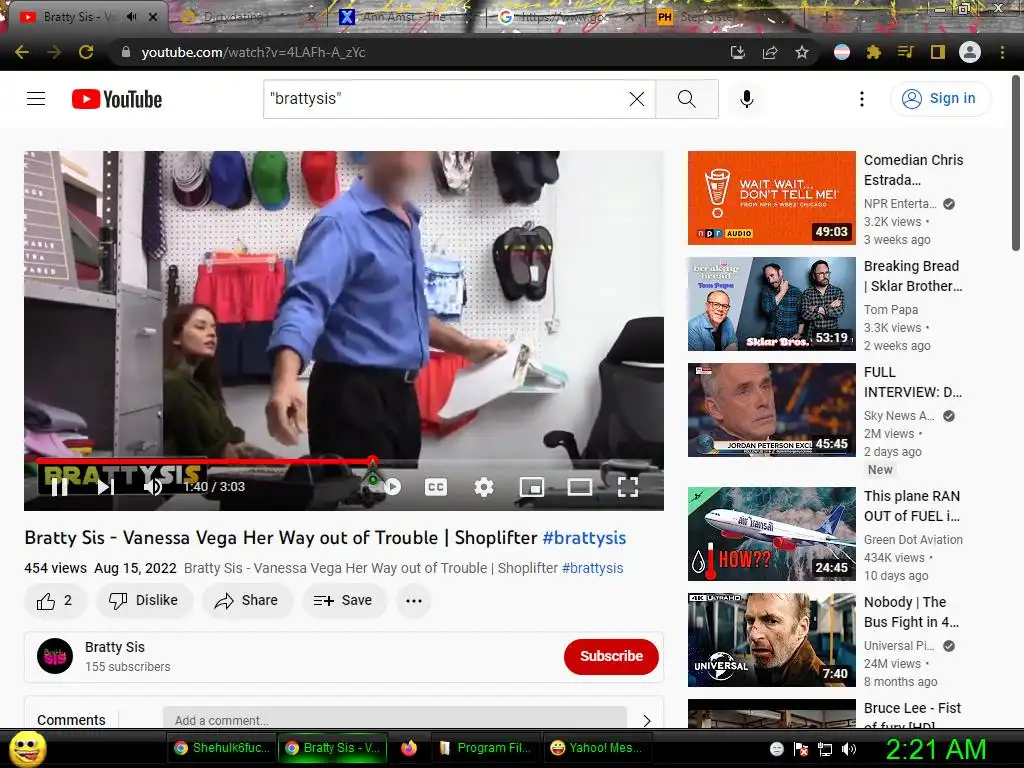Click the Add a comment field
The width and height of the screenshot is (1024, 768).
394,719
